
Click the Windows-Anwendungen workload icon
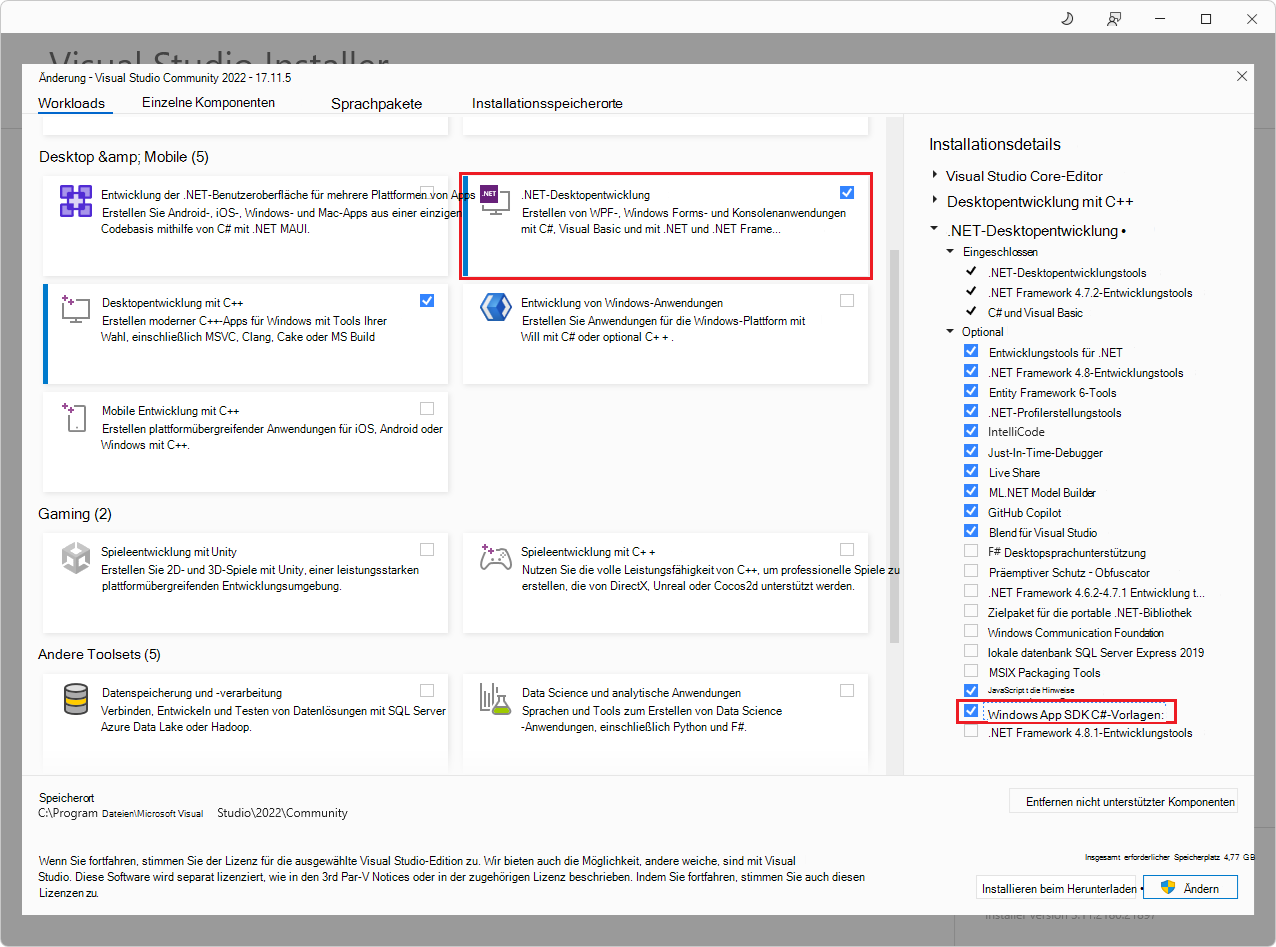(x=496, y=308)
